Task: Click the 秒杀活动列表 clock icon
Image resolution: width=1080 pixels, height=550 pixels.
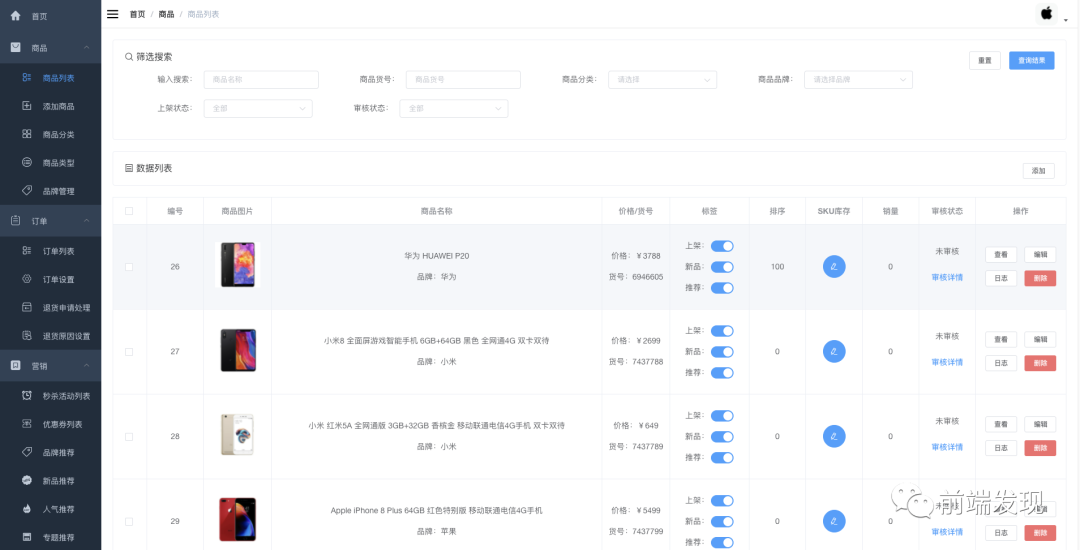Action: pyautogui.click(x=27, y=396)
